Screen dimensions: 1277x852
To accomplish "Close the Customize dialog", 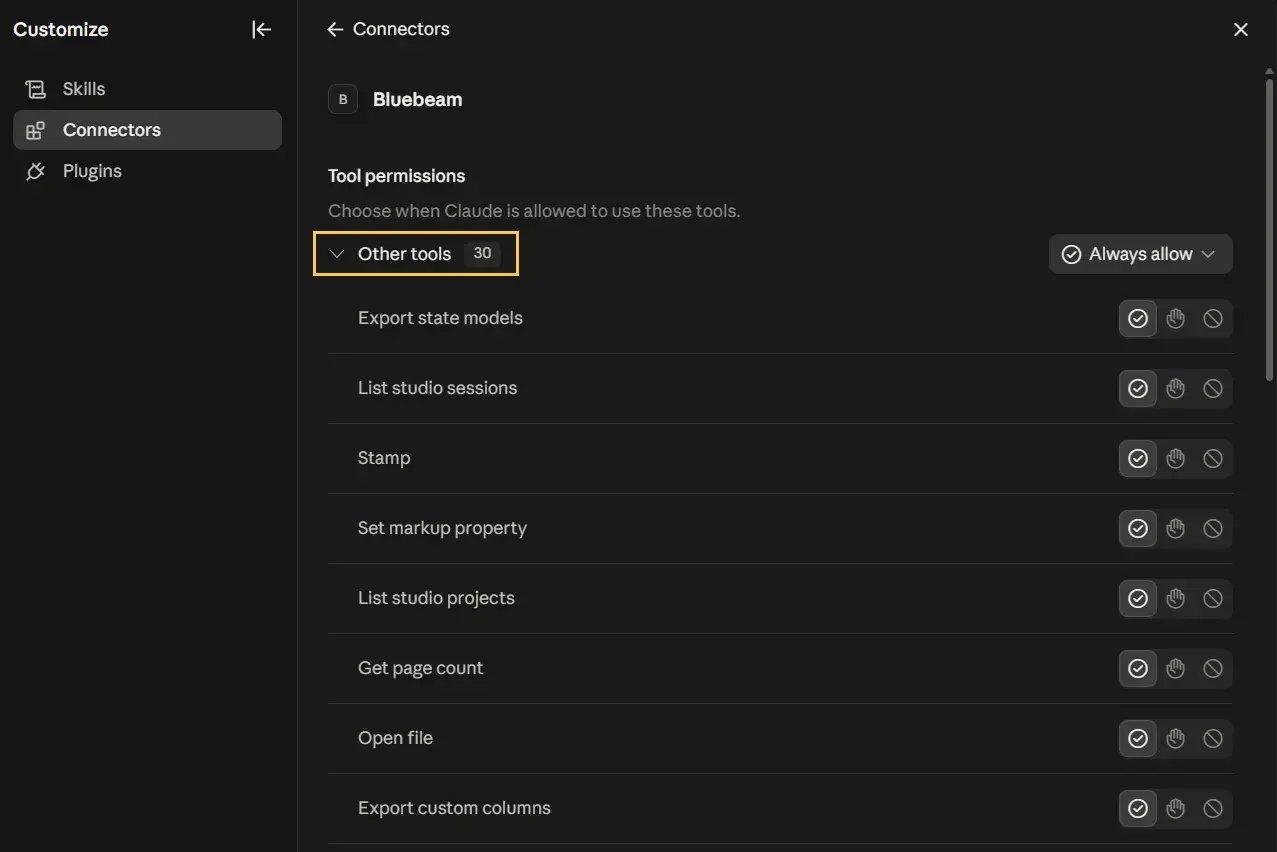I will click(1241, 30).
